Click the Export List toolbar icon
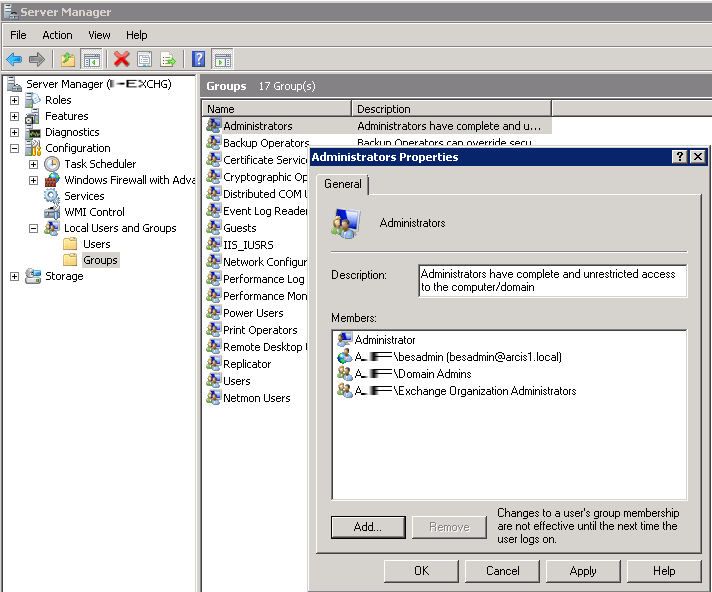Viewport: 712px width, 592px height. 168,60
